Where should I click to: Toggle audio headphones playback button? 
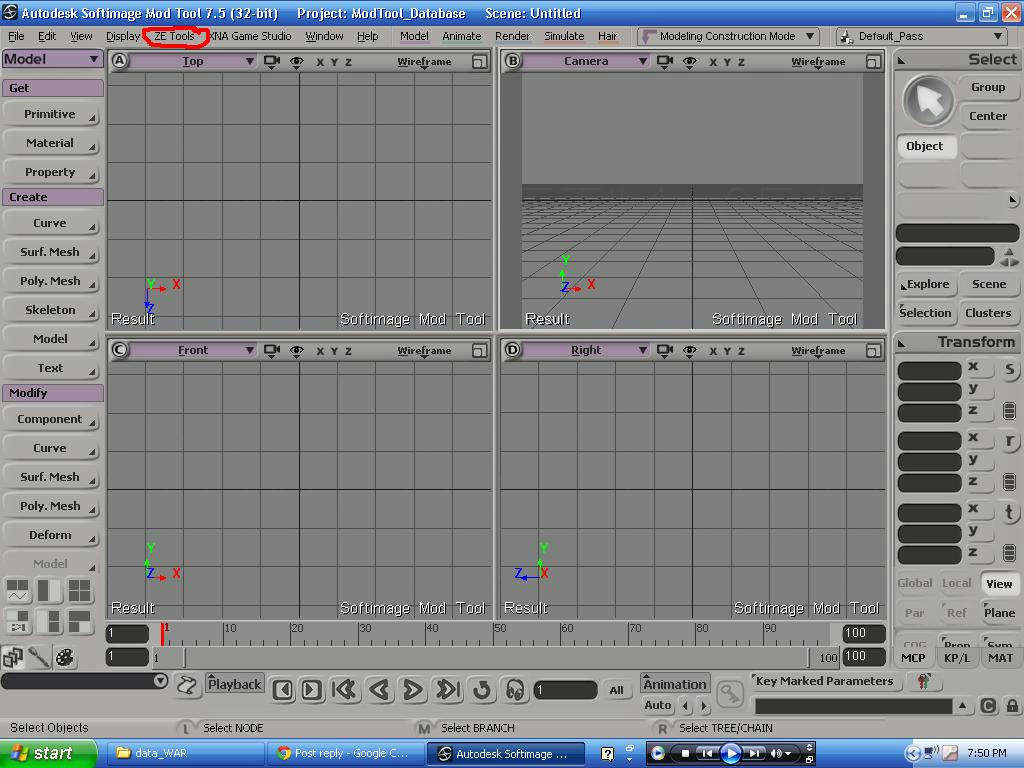[515, 690]
